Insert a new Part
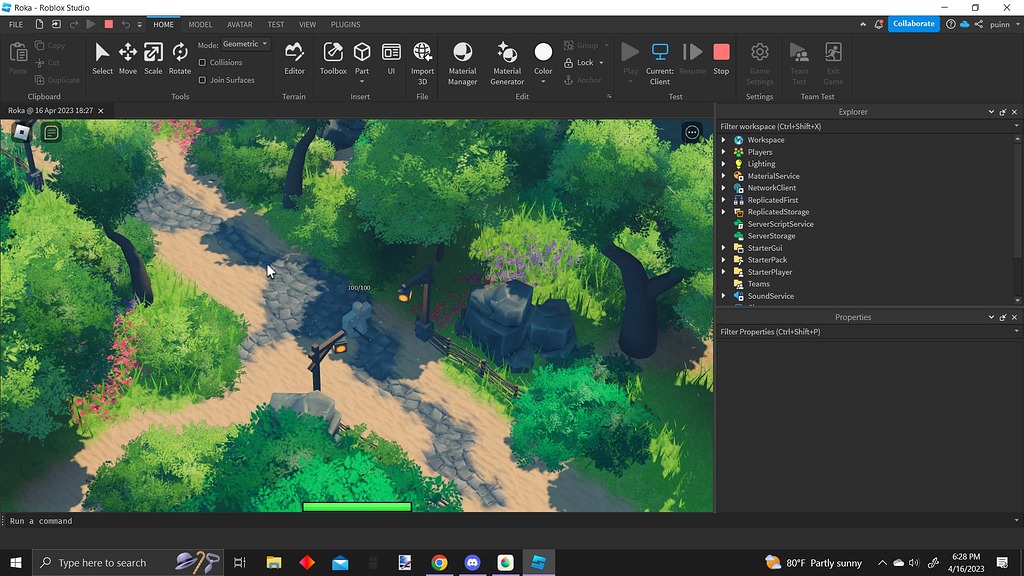This screenshot has width=1024, height=576. pyautogui.click(x=361, y=58)
